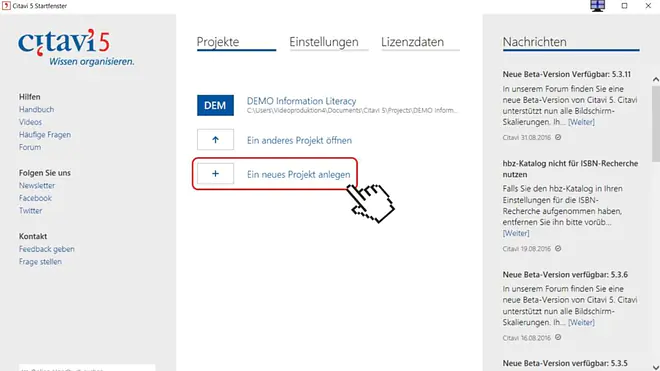Click the plus new project icon

pos(215,173)
